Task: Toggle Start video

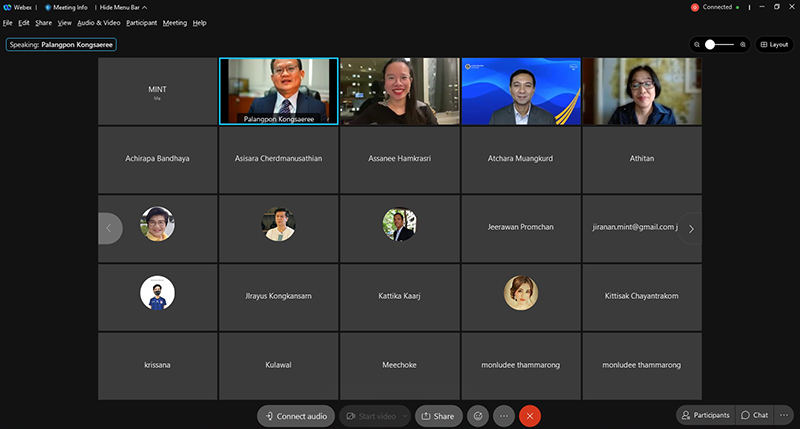Action: tap(370, 416)
